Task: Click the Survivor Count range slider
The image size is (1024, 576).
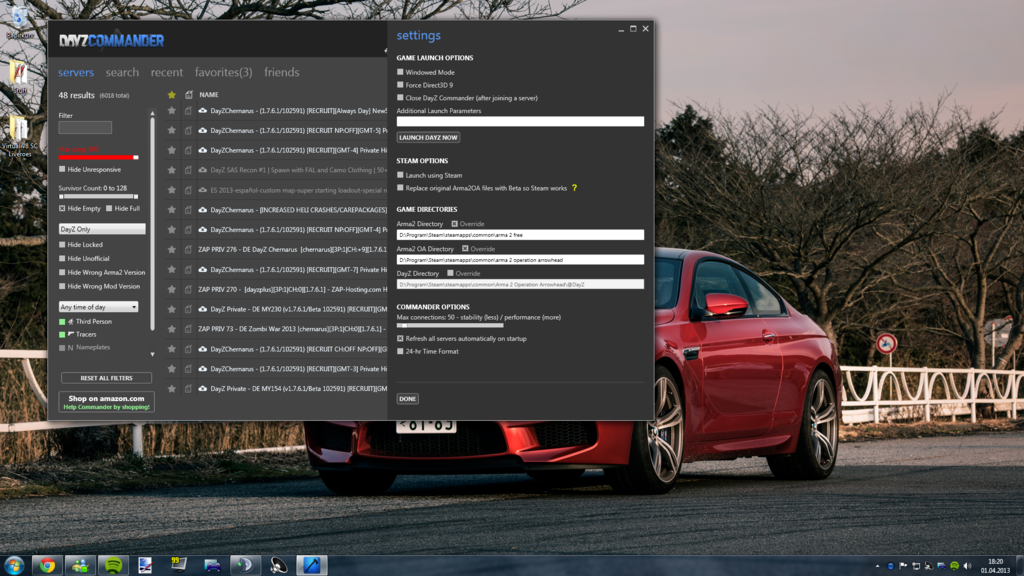Action: pyautogui.click(x=99, y=197)
